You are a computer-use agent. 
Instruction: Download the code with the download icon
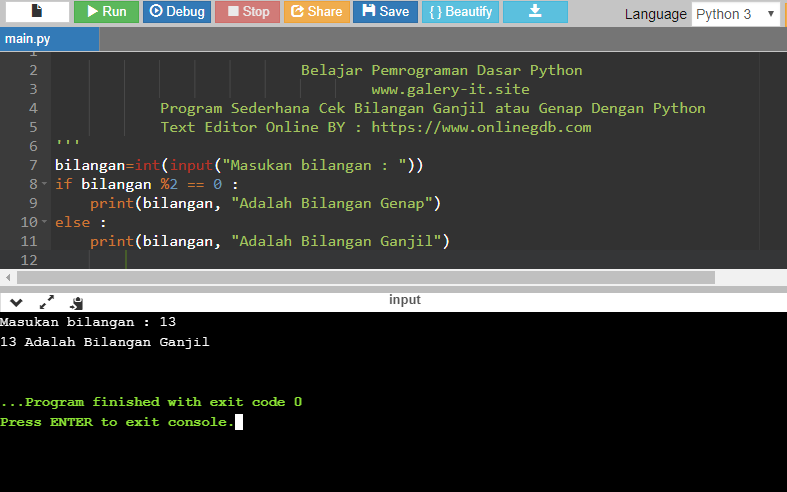(534, 12)
